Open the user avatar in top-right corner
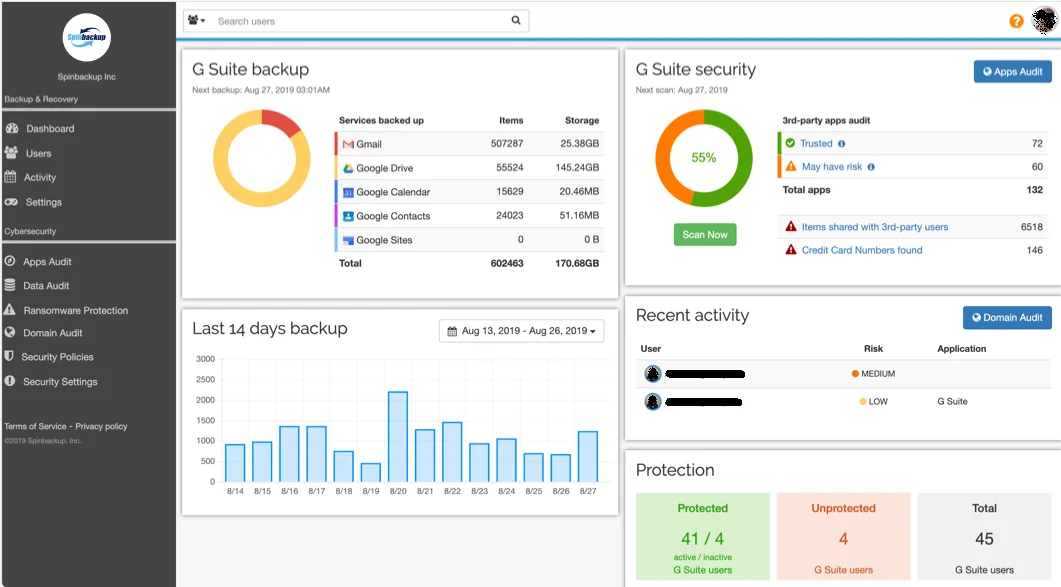The image size is (1061, 587). [x=1044, y=20]
